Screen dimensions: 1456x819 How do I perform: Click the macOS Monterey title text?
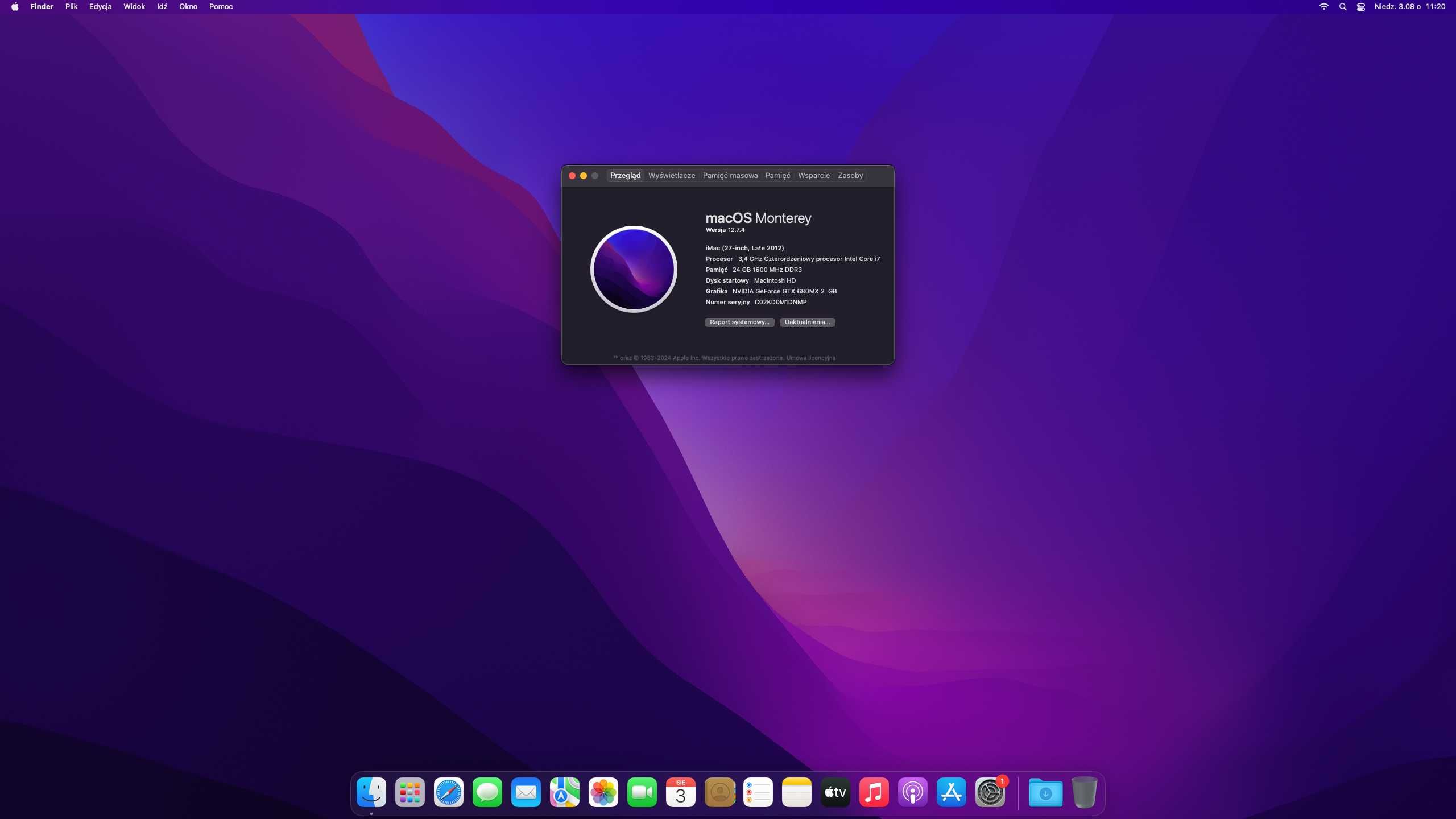pos(758,218)
